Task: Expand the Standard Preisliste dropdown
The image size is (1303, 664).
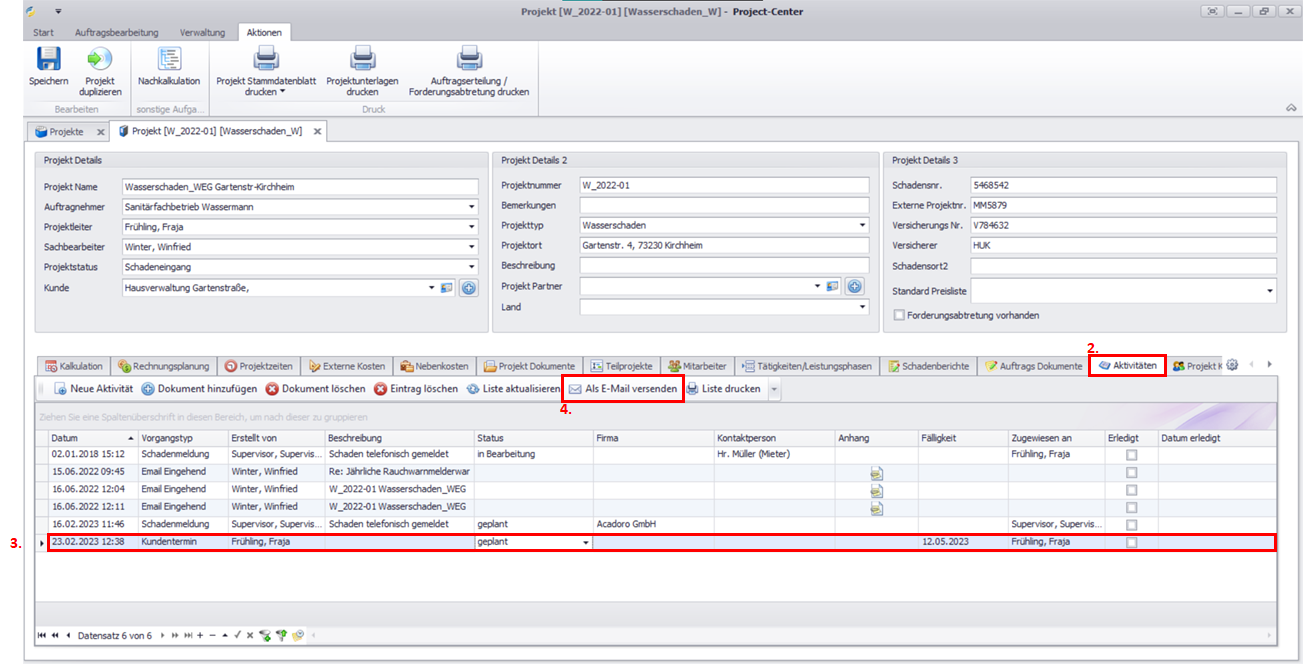Action: (1270, 291)
